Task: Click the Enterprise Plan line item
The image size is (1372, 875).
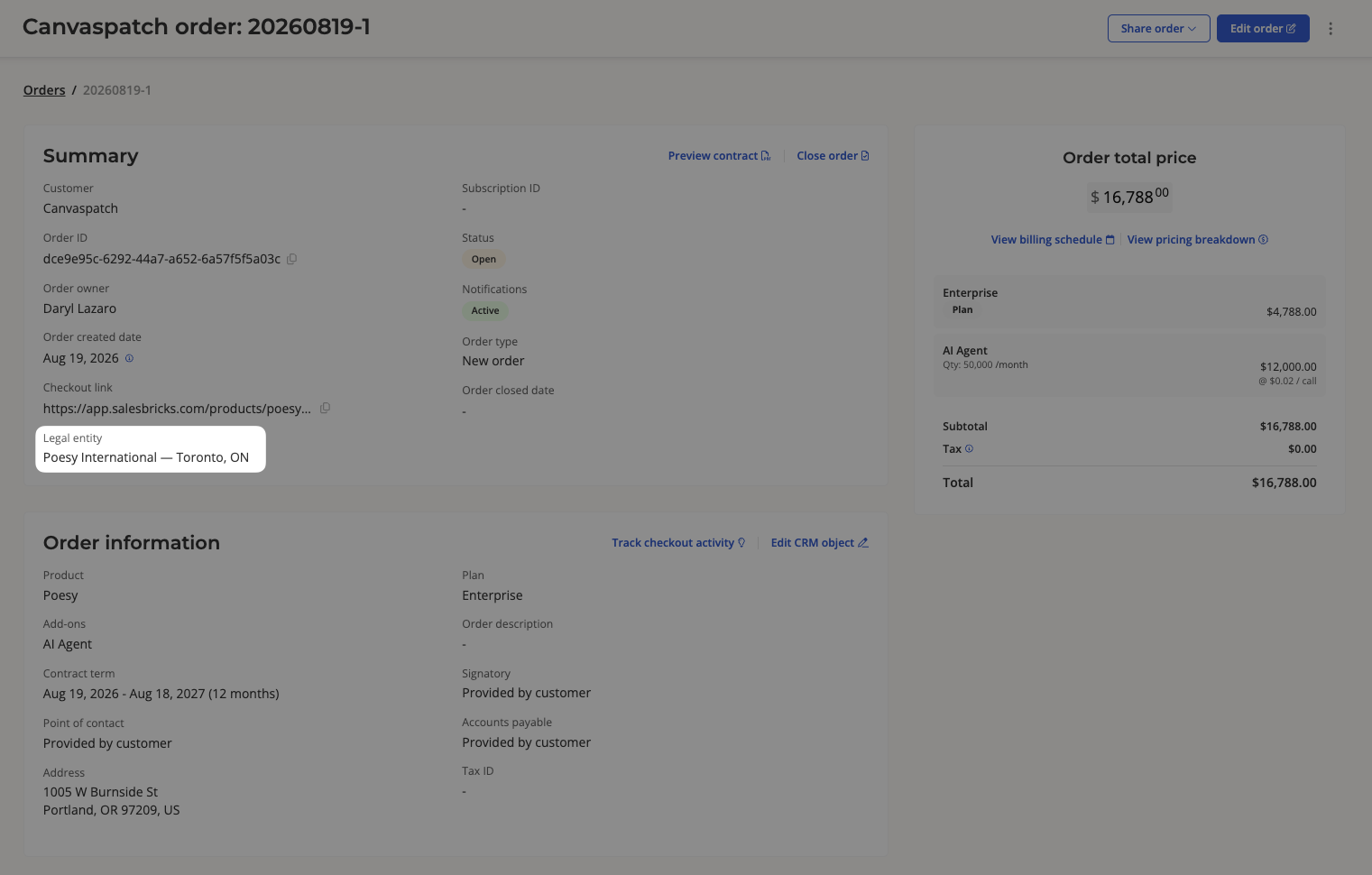Action: pyautogui.click(x=1129, y=302)
